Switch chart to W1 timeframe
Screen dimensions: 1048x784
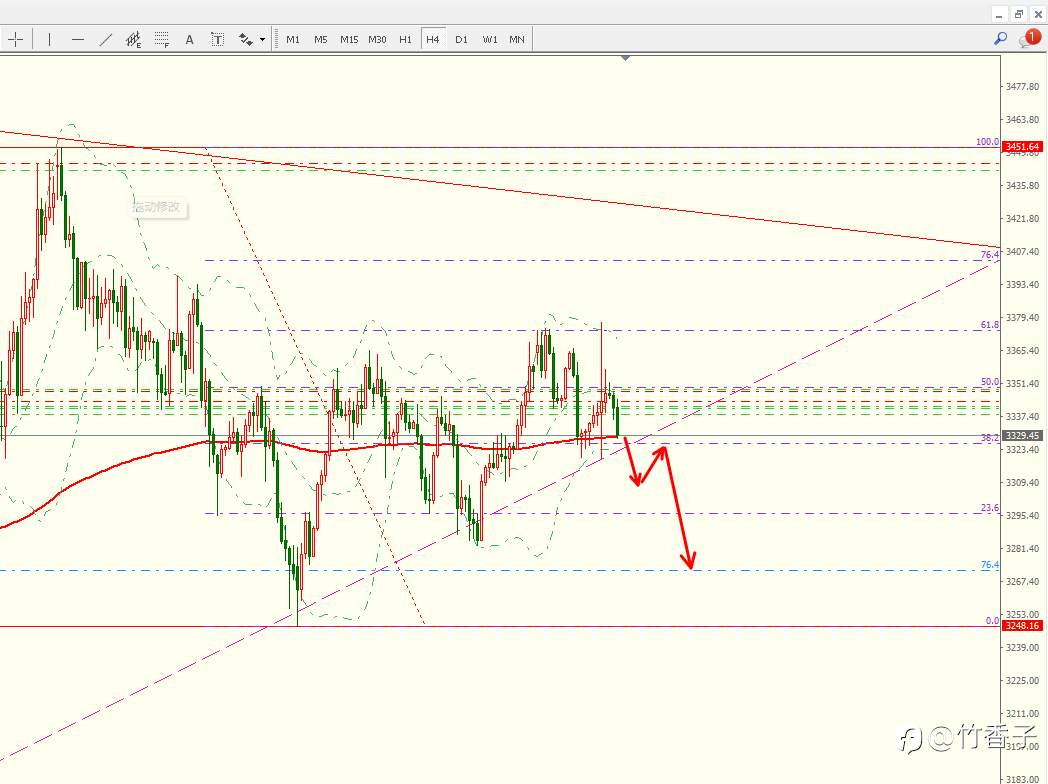click(x=490, y=39)
